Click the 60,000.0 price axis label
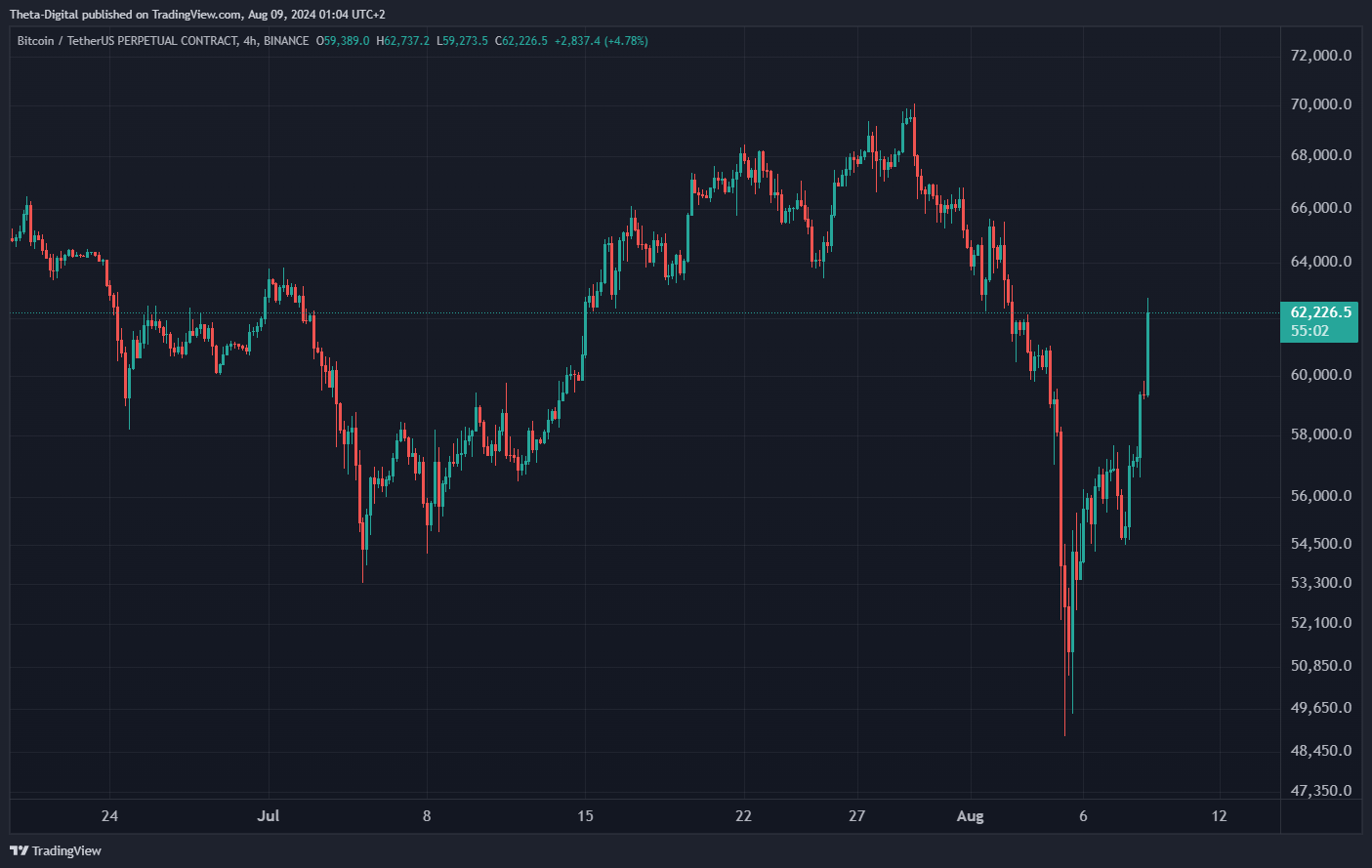The image size is (1372, 868). tap(1321, 375)
